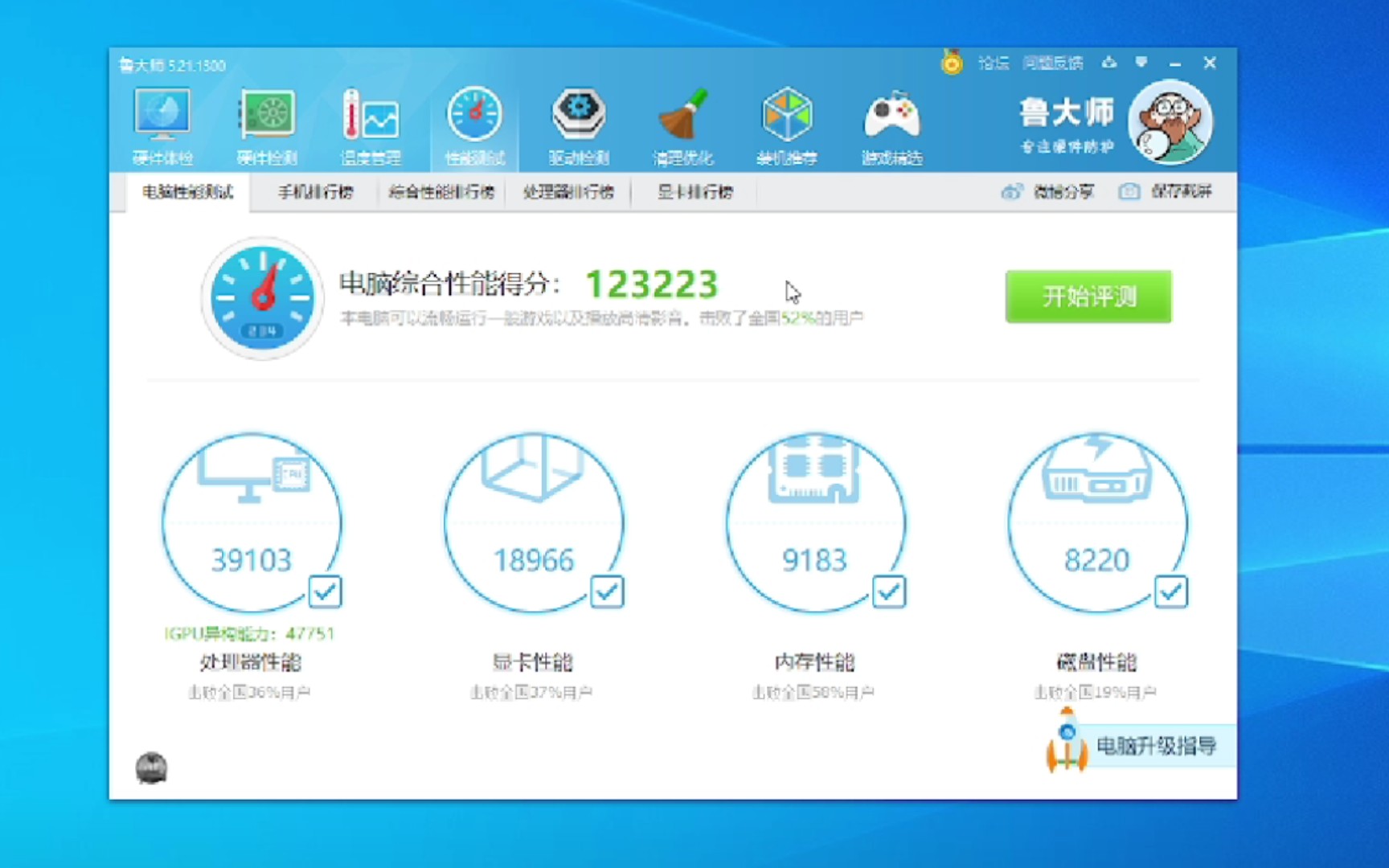Open 硬件体检 hardware checkup icon
This screenshot has height=868, width=1389.
[x=162, y=125]
